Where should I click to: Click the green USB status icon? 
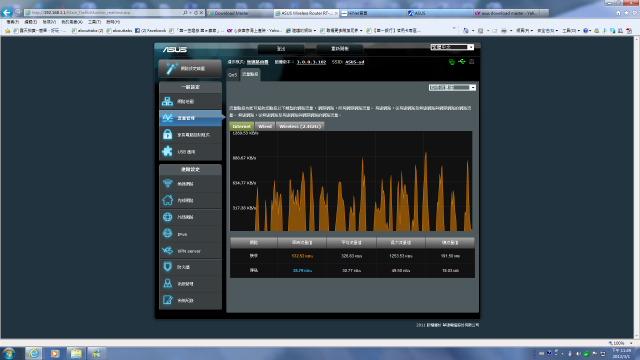[462, 62]
